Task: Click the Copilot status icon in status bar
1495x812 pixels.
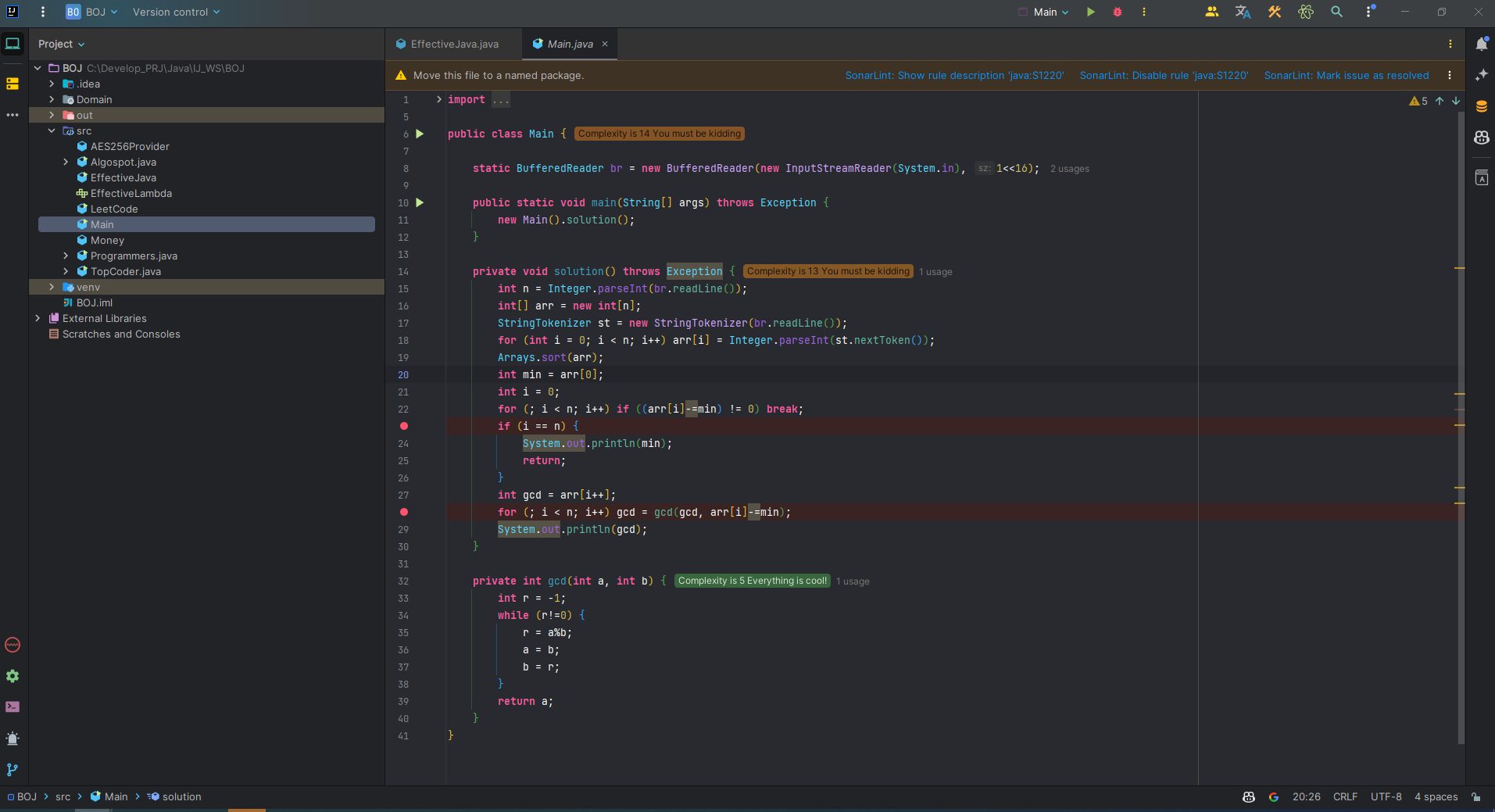Action: pyautogui.click(x=1249, y=797)
